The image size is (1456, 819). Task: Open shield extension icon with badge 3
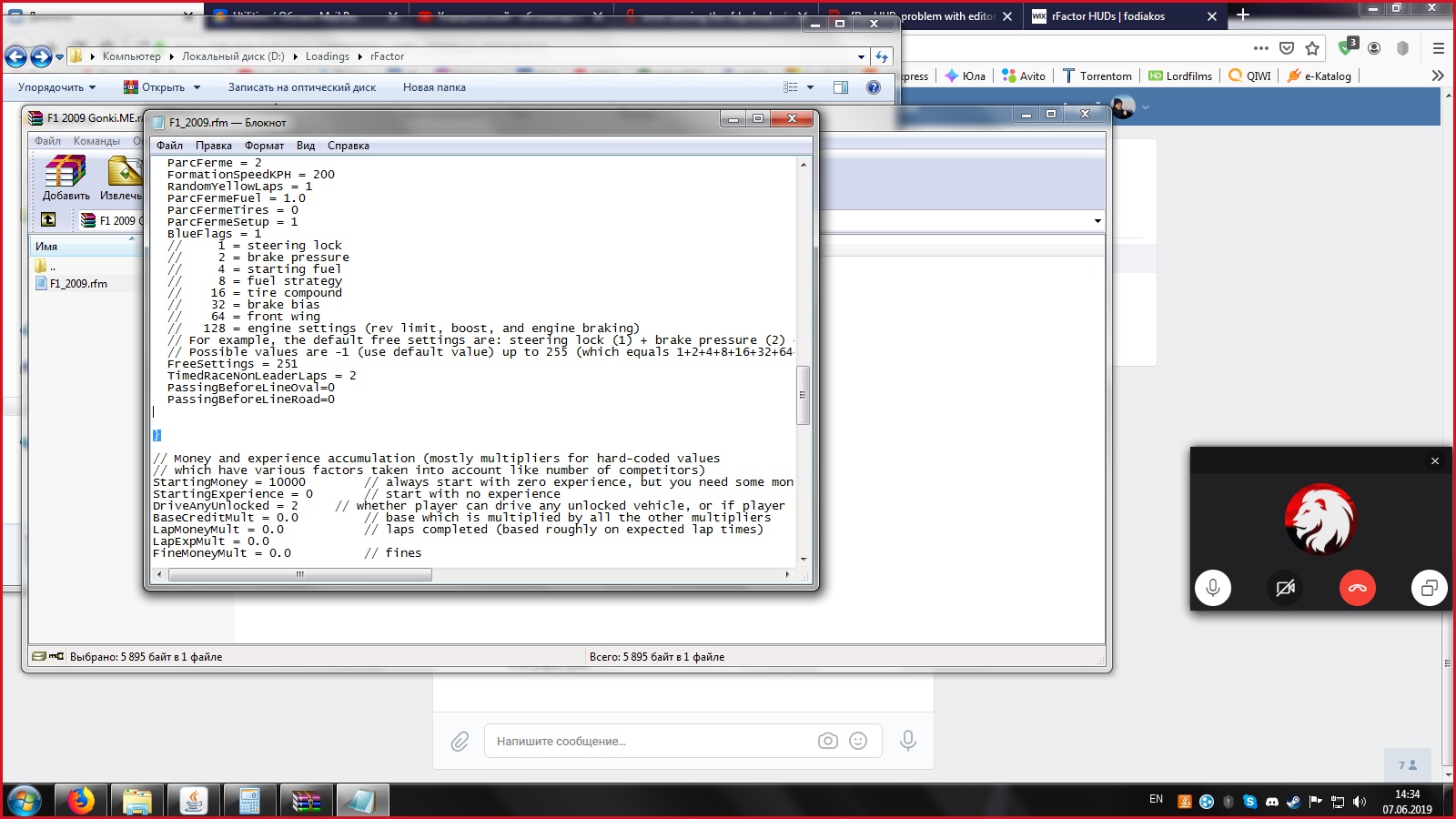[x=1348, y=47]
